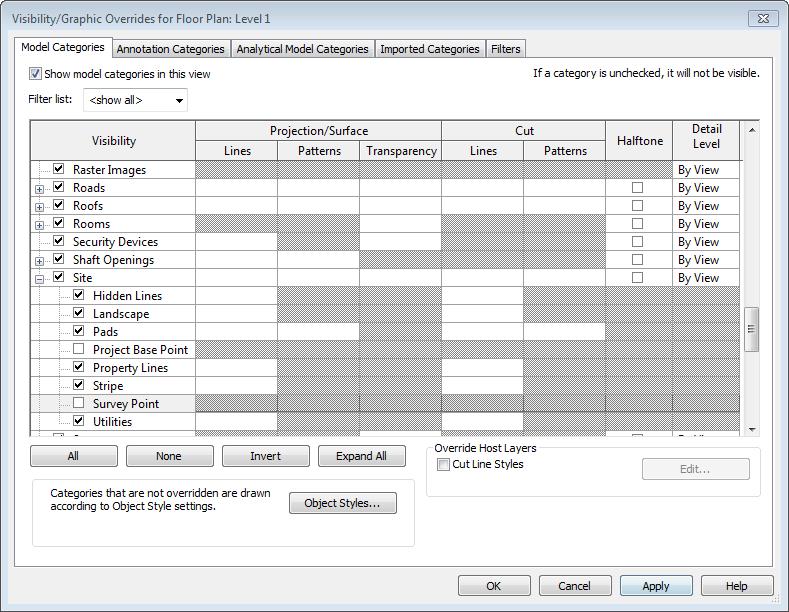Select Projection Lines cell for Roads
This screenshot has height=612, width=789.
[236, 188]
